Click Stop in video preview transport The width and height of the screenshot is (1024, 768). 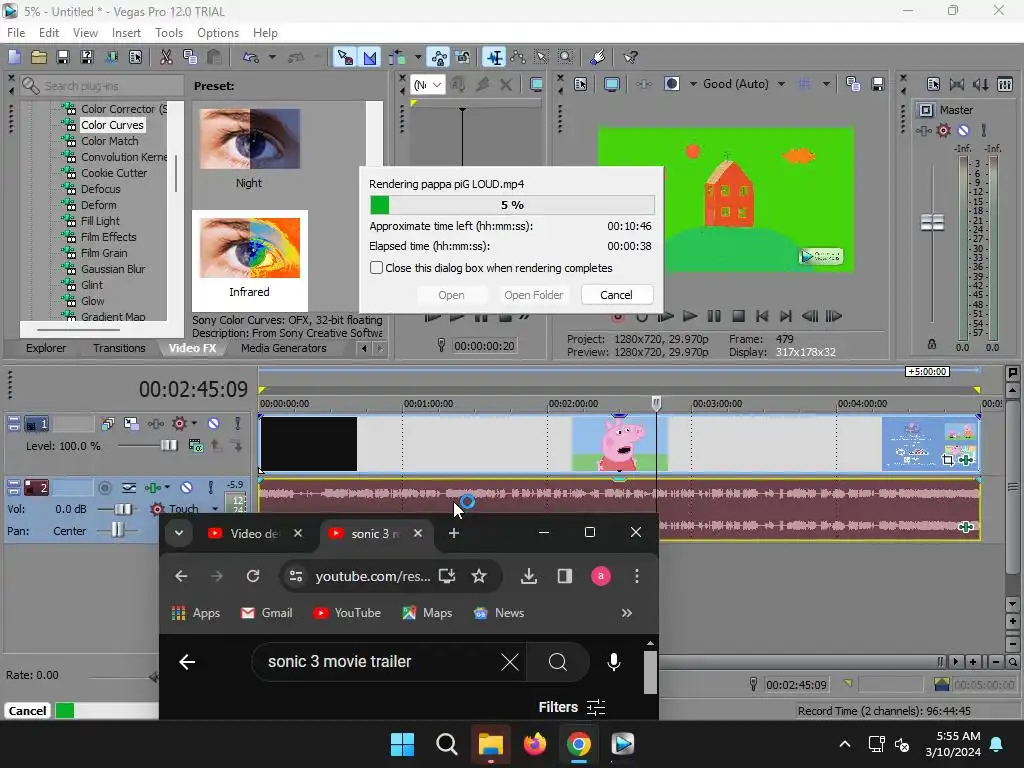click(x=738, y=316)
